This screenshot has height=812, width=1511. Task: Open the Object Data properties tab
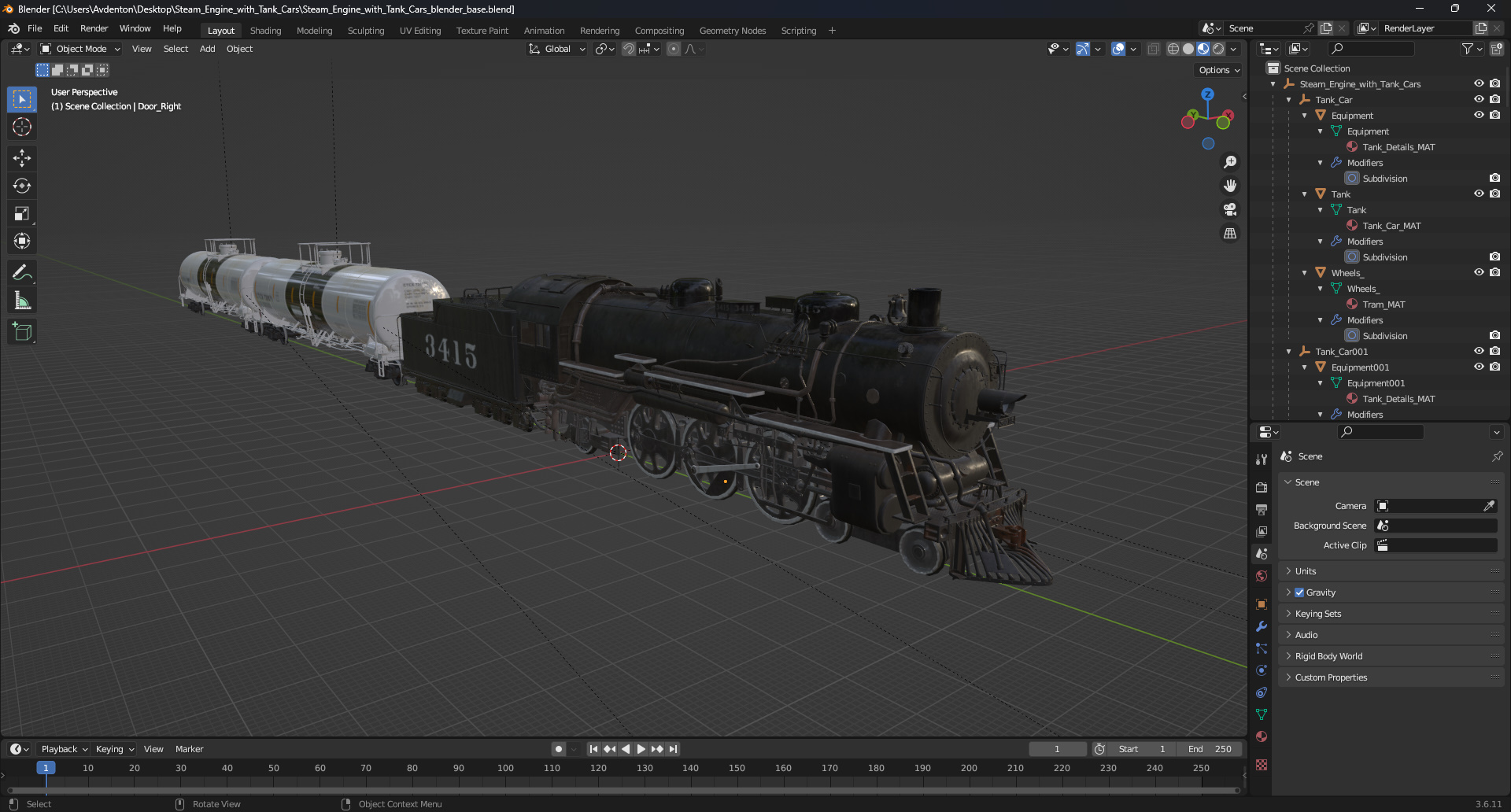[x=1262, y=714]
